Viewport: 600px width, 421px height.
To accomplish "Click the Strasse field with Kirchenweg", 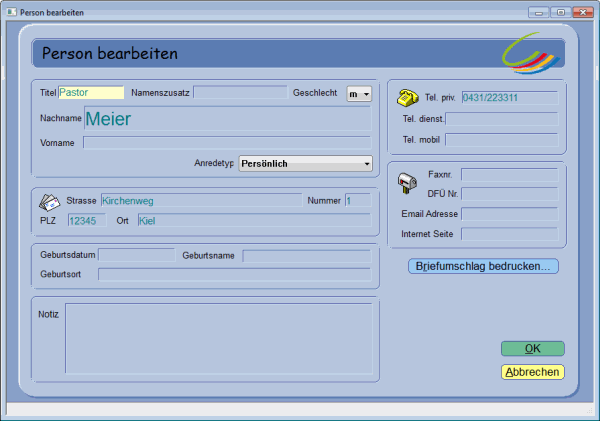I will pos(202,201).
